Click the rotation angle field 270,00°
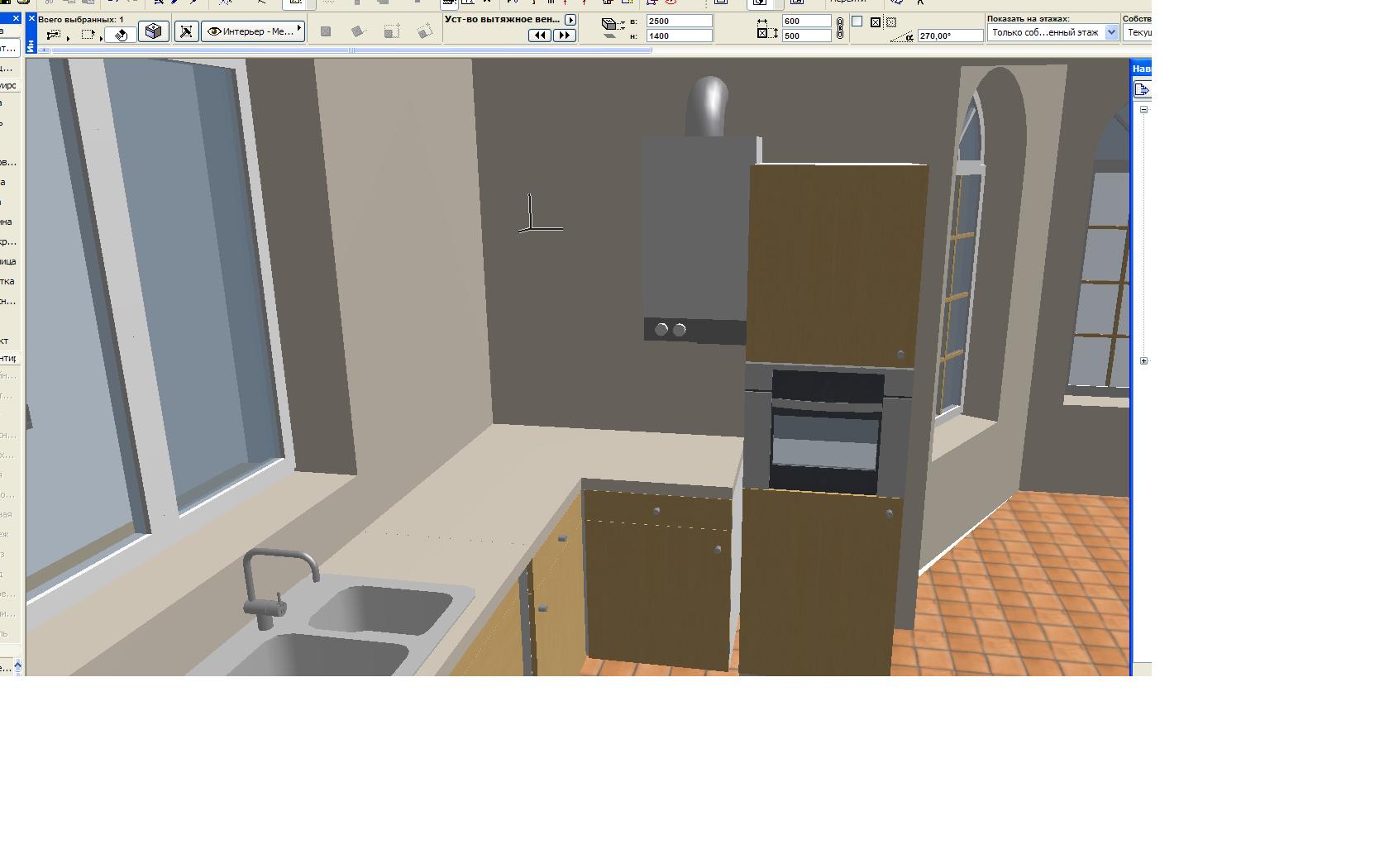 tap(950, 36)
